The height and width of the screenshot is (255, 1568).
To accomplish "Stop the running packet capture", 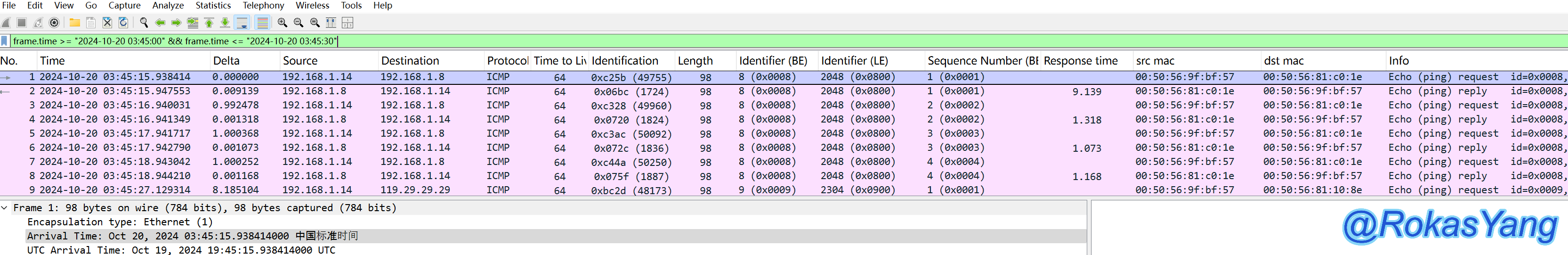I will [x=22, y=23].
